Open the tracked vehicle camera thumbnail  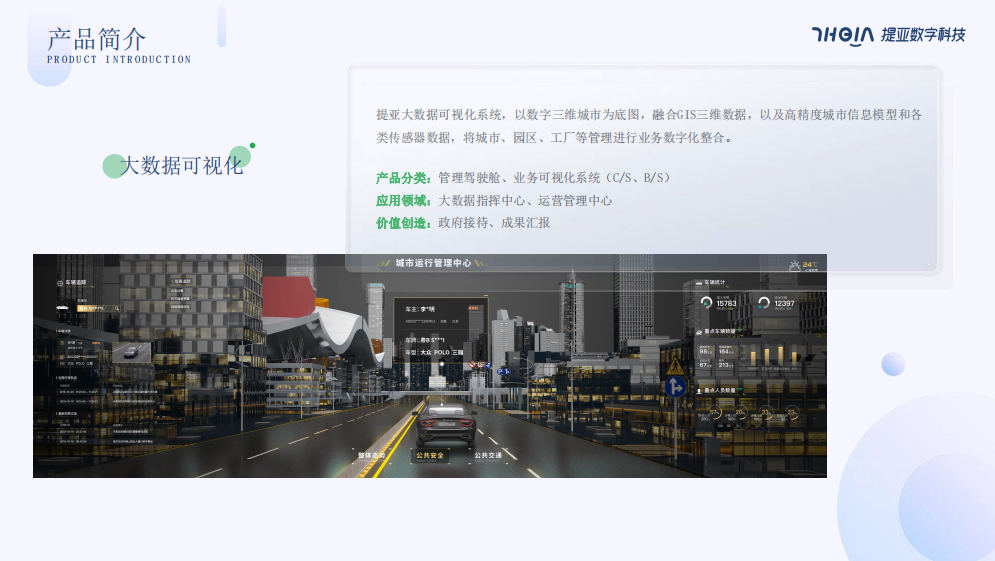(x=131, y=352)
